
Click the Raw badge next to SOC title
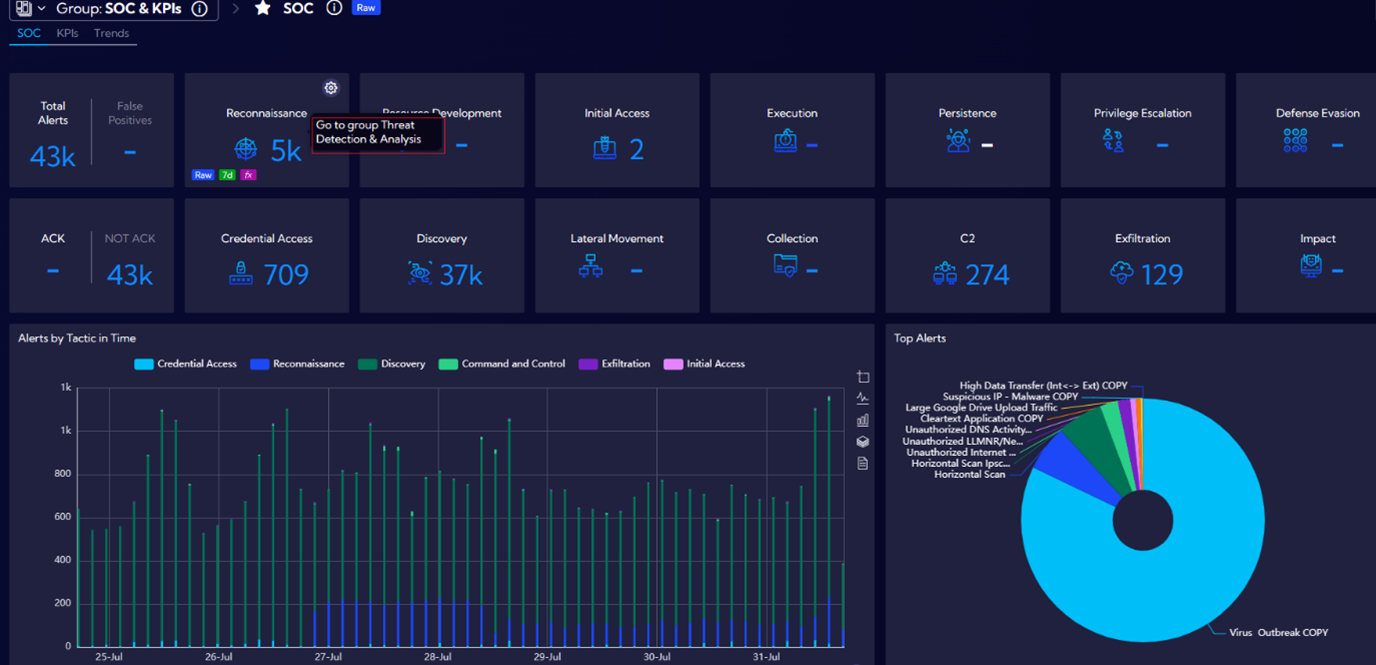coord(366,8)
